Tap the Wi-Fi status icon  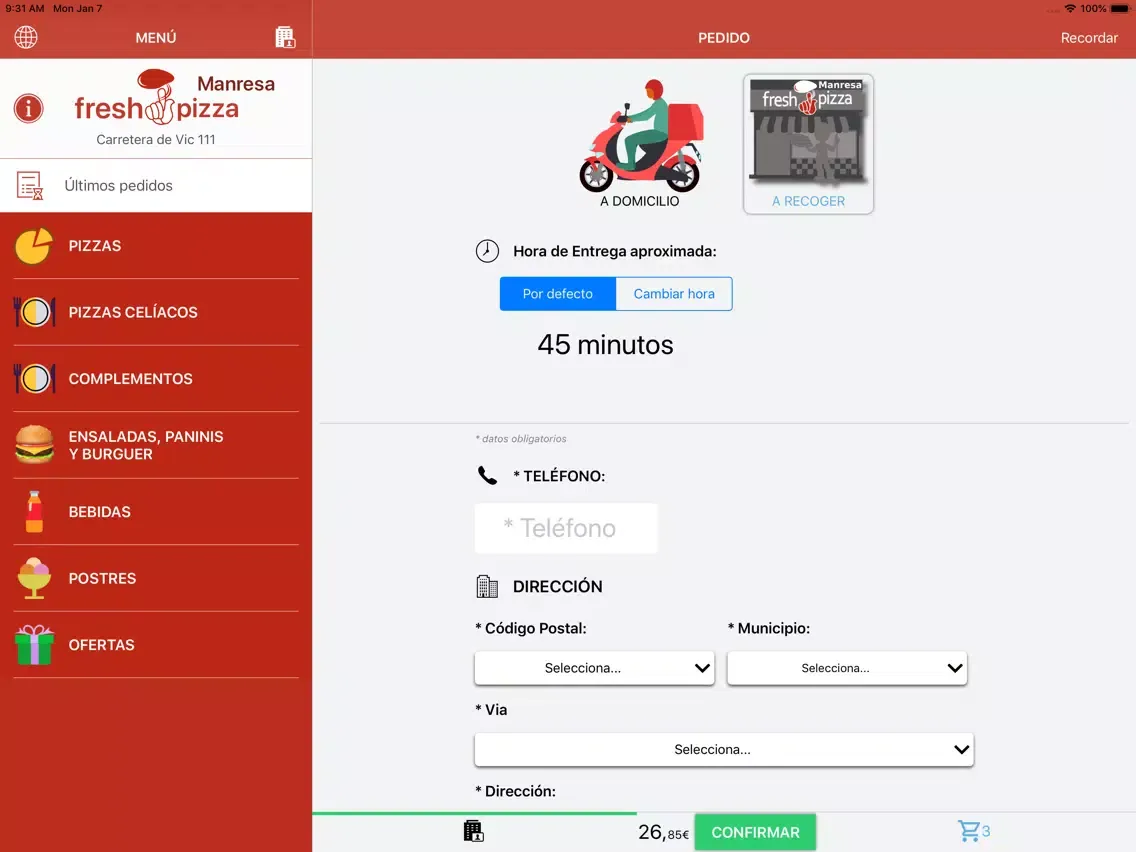pos(1069,9)
